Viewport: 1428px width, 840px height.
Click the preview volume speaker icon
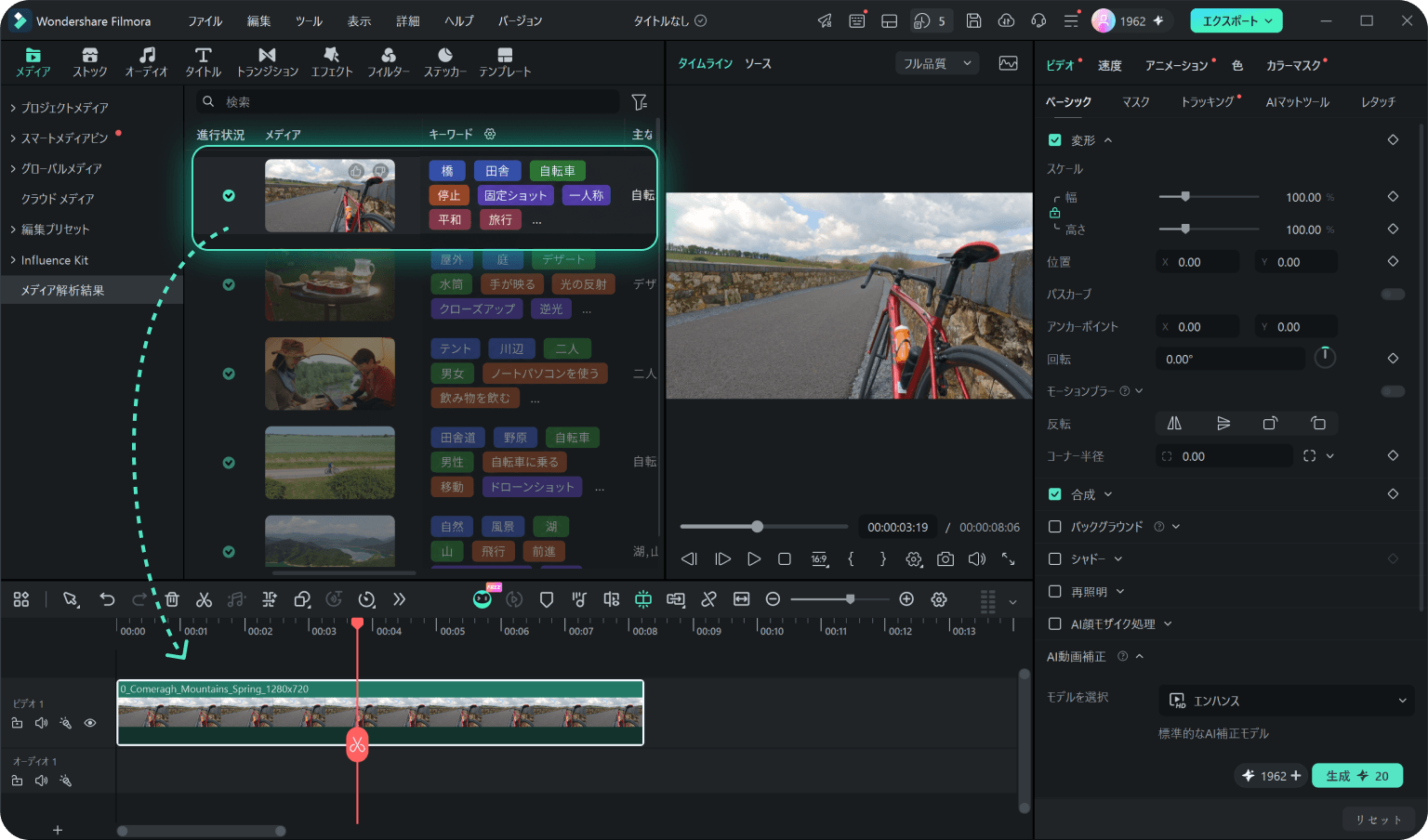click(x=976, y=558)
